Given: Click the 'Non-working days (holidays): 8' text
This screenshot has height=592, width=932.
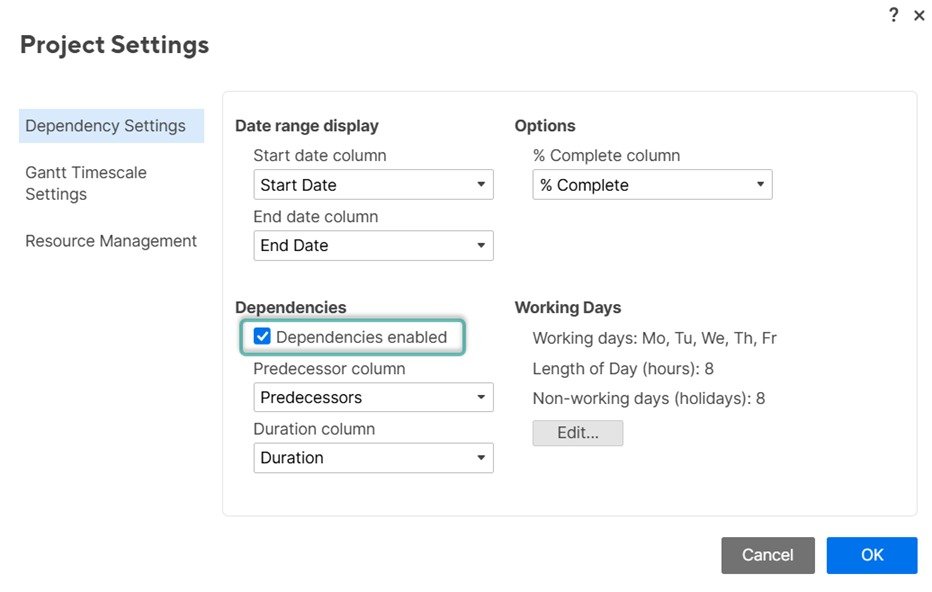Looking at the screenshot, I should pyautogui.click(x=648, y=398).
